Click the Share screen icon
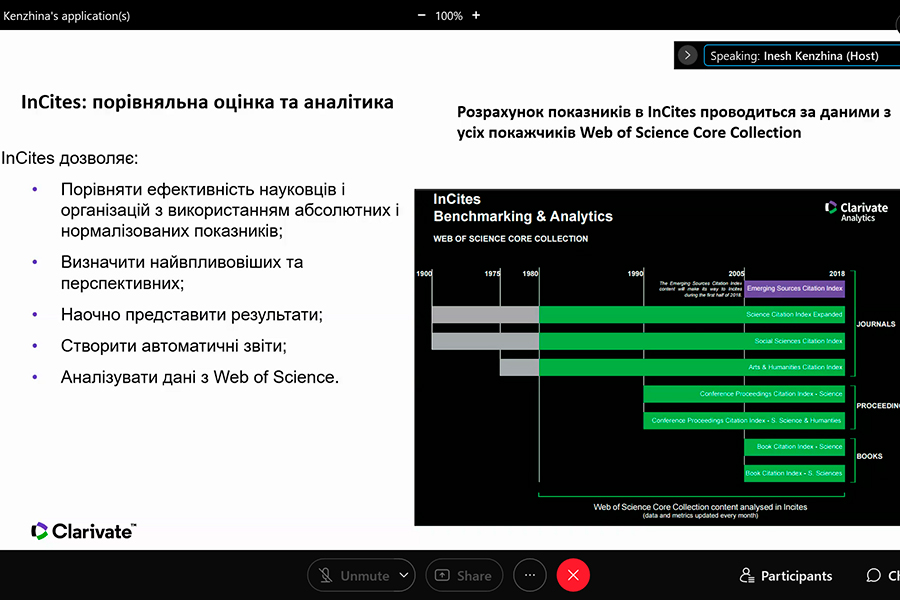The width and height of the screenshot is (900, 600). click(443, 575)
